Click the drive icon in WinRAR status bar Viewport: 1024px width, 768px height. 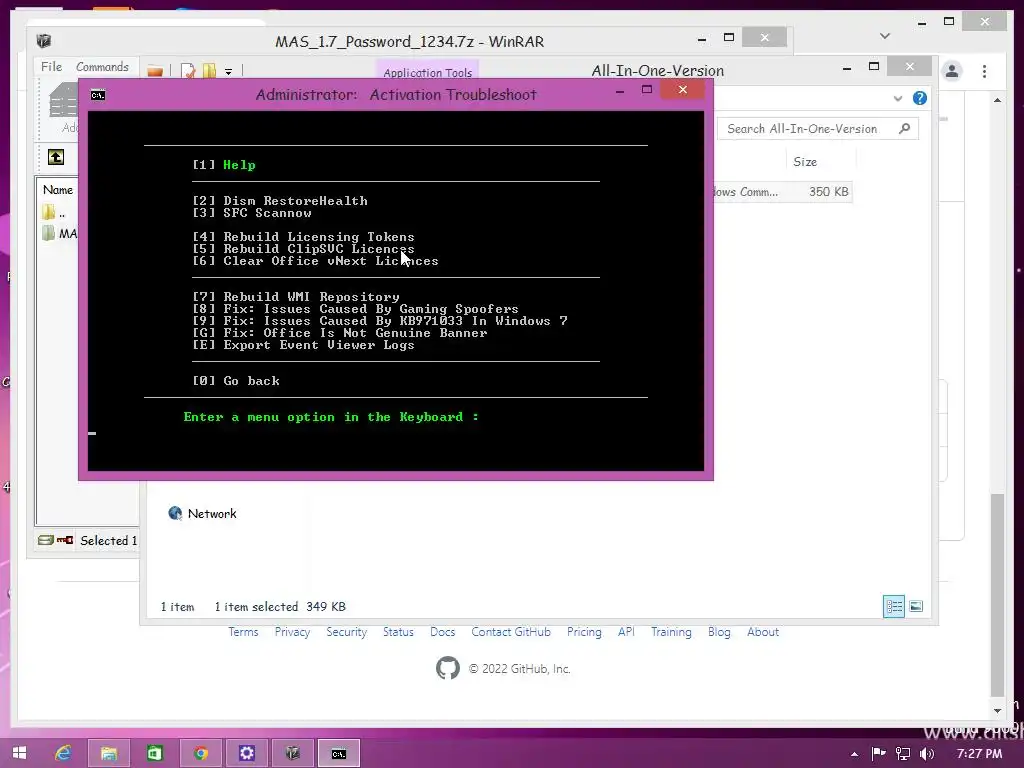pyautogui.click(x=46, y=540)
